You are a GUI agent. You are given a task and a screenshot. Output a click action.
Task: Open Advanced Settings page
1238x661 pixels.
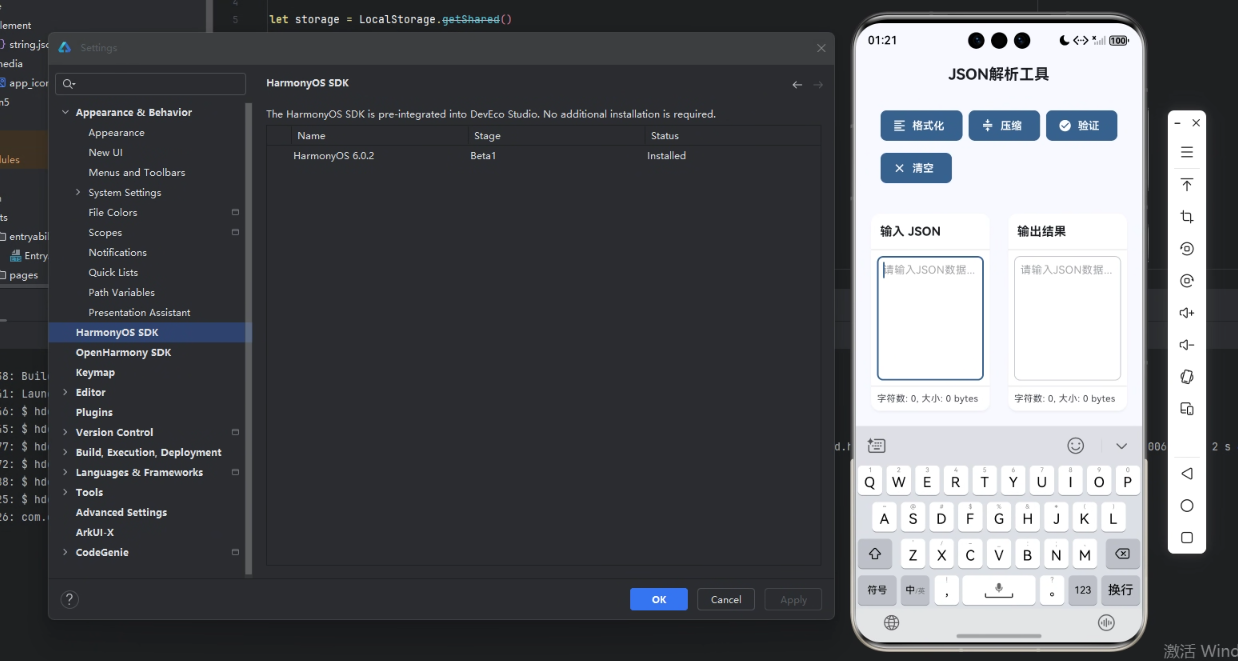pos(121,512)
